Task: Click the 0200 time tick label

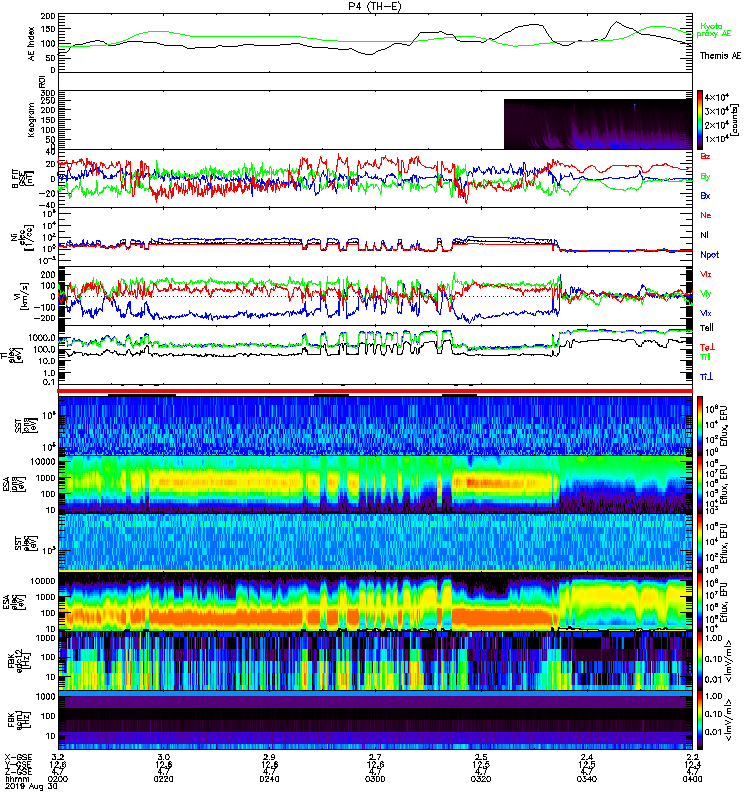Action: [x=58, y=779]
